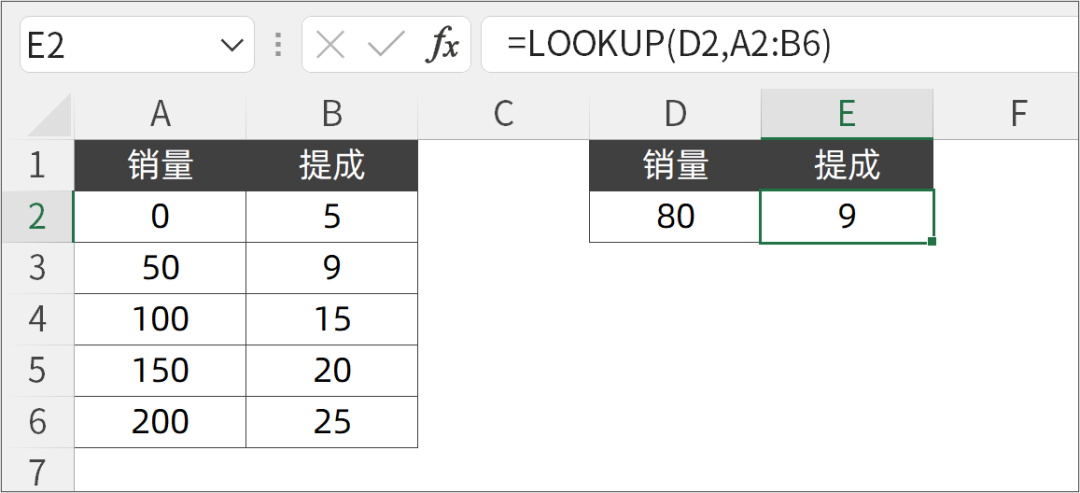Click the formula bar's three-dot resize handle
The width and height of the screenshot is (1080, 493).
(279, 45)
